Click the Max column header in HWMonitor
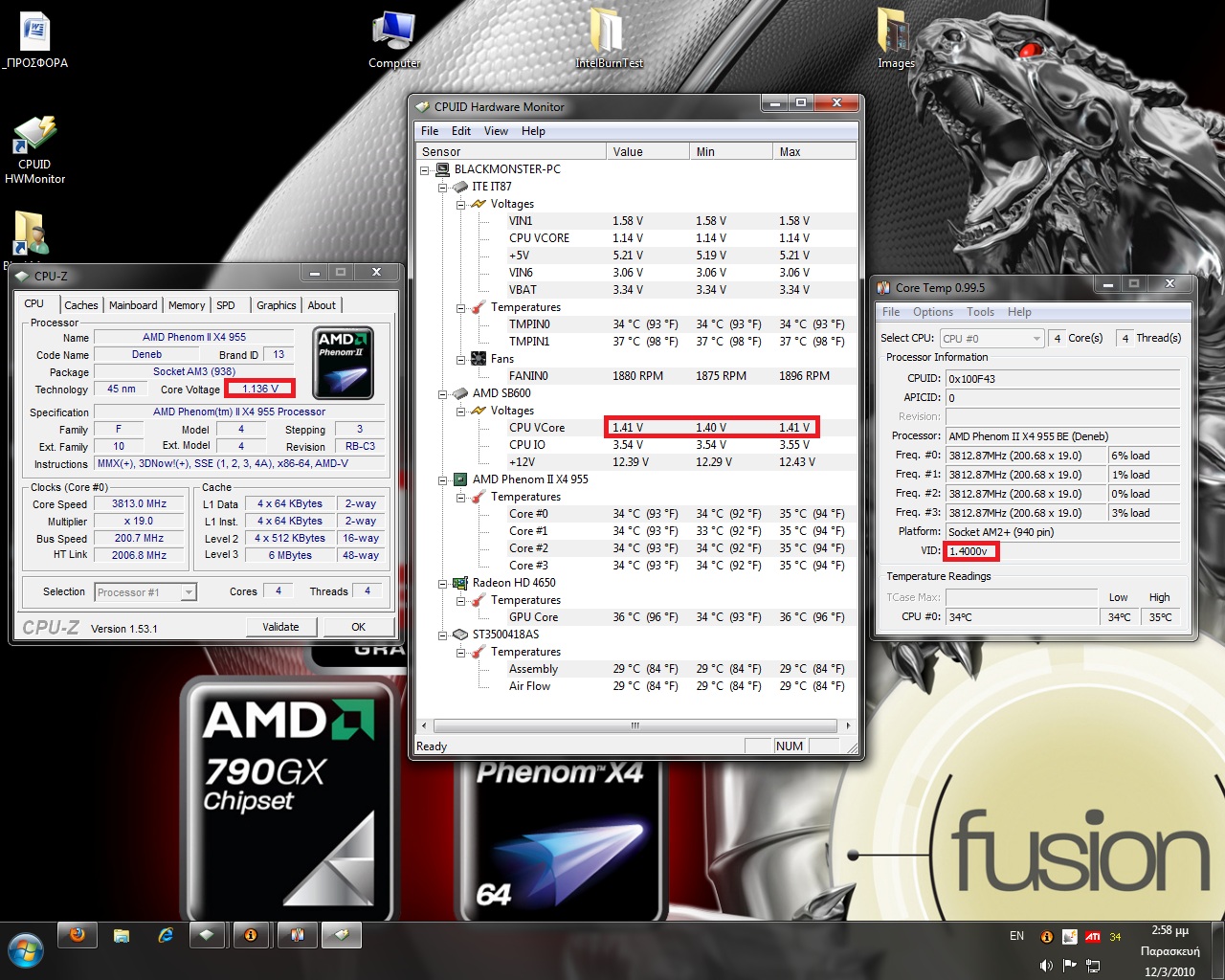 click(814, 151)
